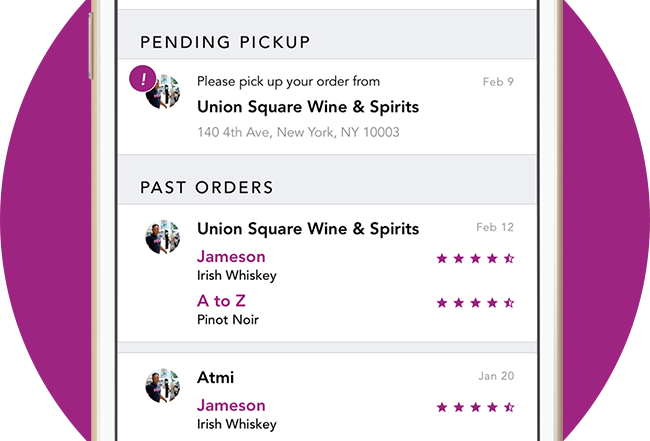The width and height of the screenshot is (650, 441).
Task: Tap the purple exclamation alert badge
Action: [143, 78]
